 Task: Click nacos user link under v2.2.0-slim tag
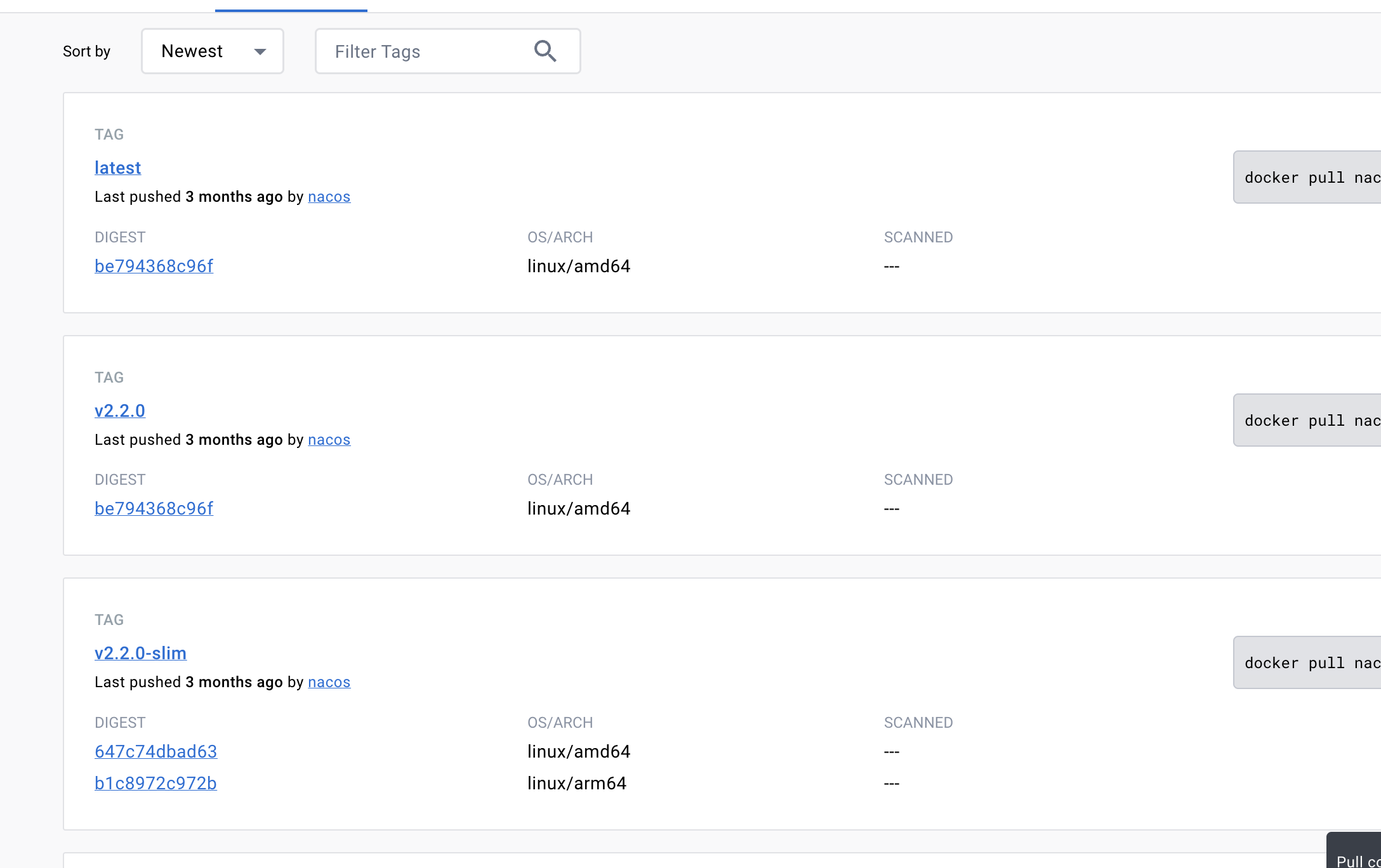pos(329,682)
